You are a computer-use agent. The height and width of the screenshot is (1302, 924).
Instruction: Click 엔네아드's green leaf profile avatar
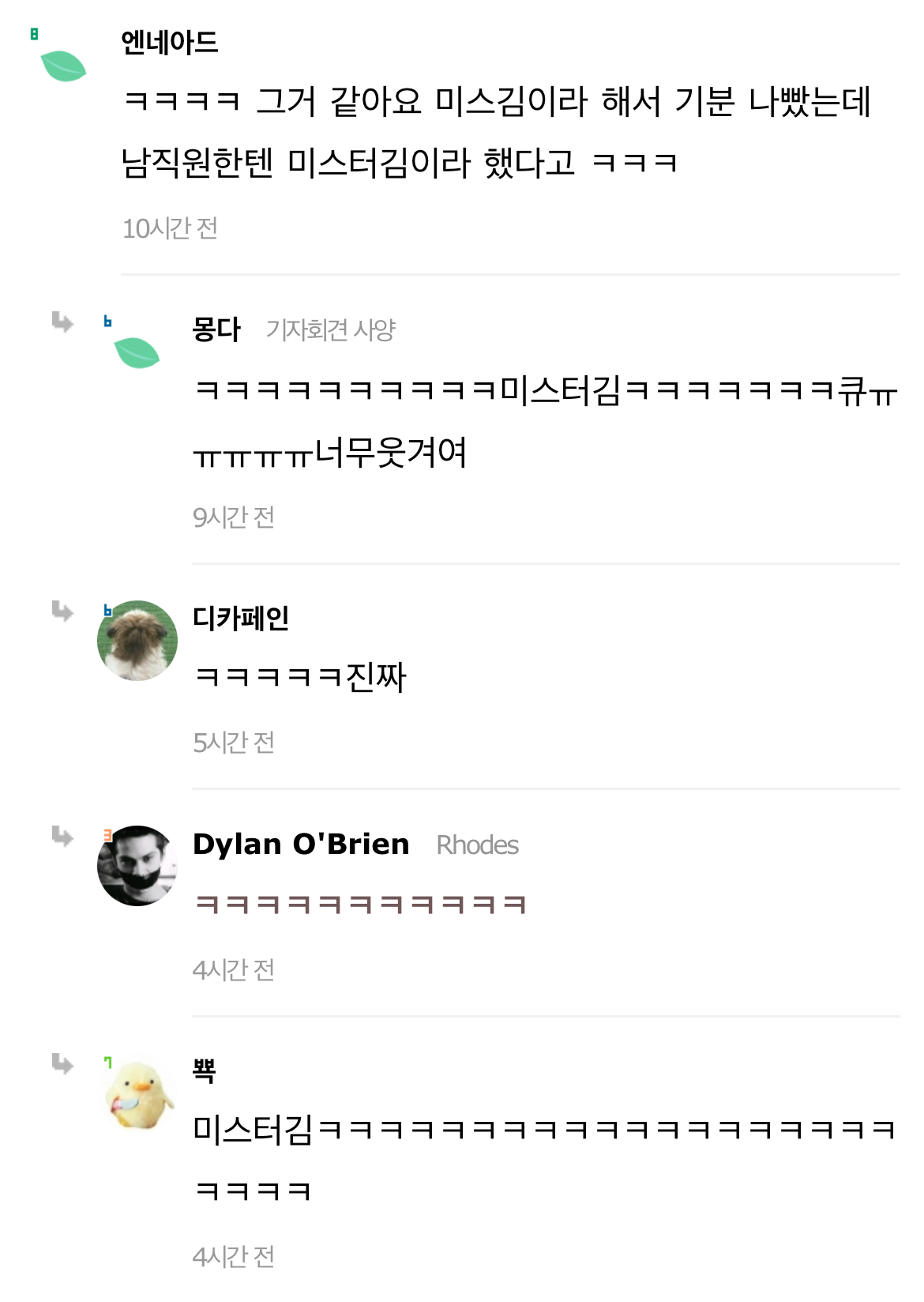(x=63, y=66)
